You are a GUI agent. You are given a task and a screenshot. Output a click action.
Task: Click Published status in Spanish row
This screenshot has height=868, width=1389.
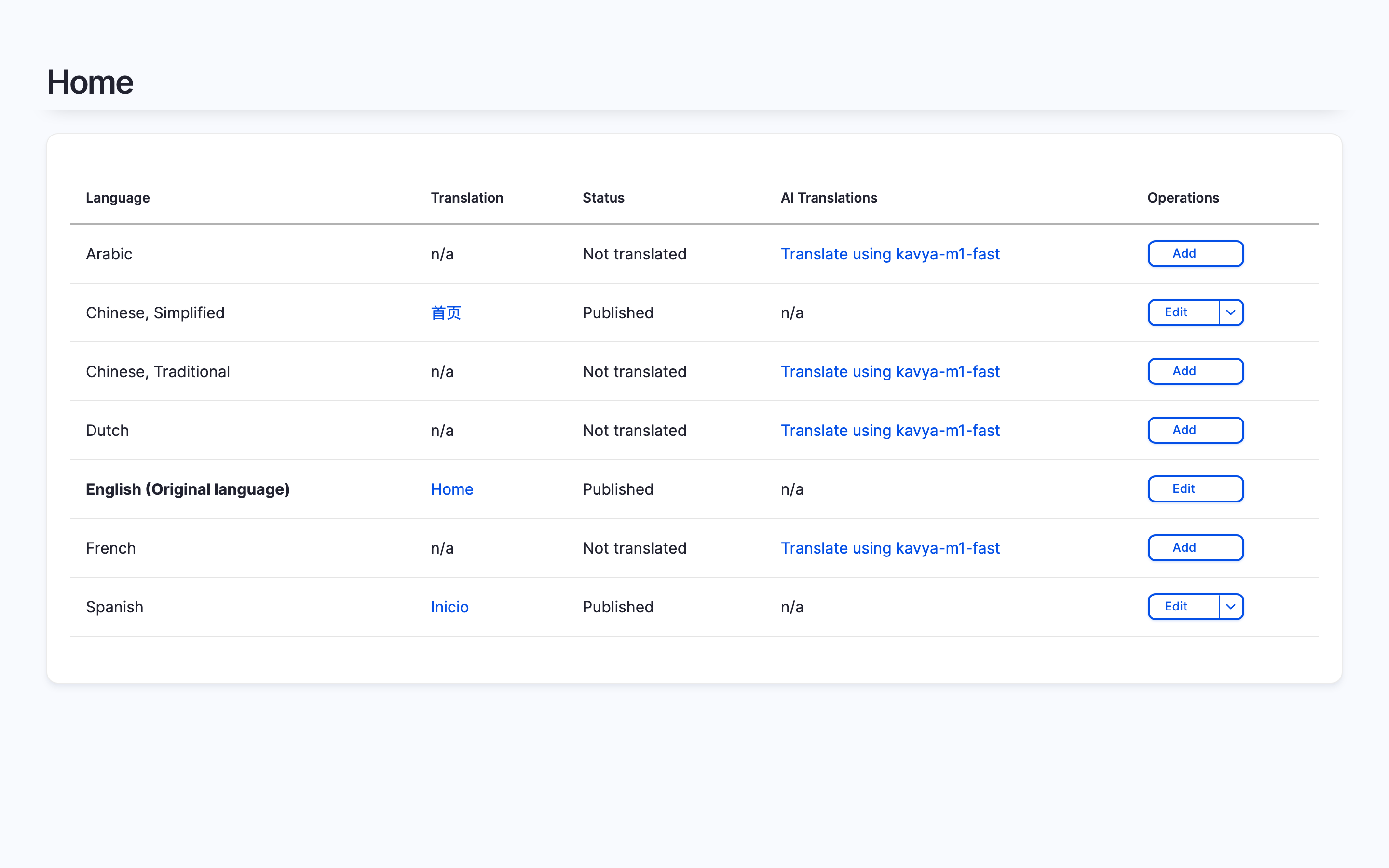[x=618, y=607]
